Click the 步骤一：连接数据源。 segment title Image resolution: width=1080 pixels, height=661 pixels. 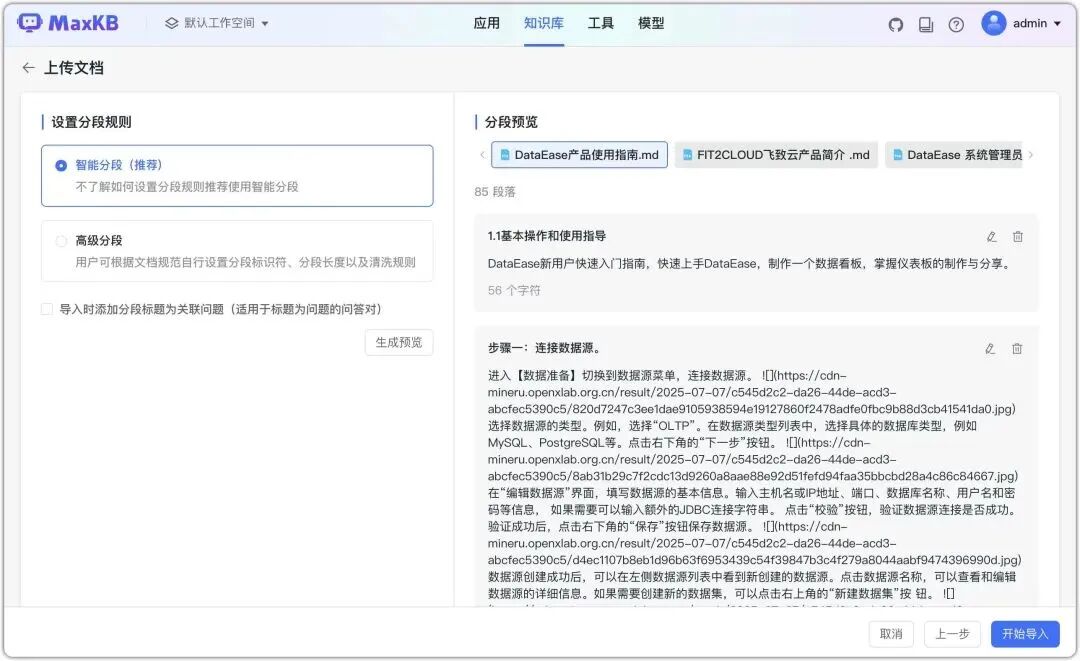tap(547, 348)
